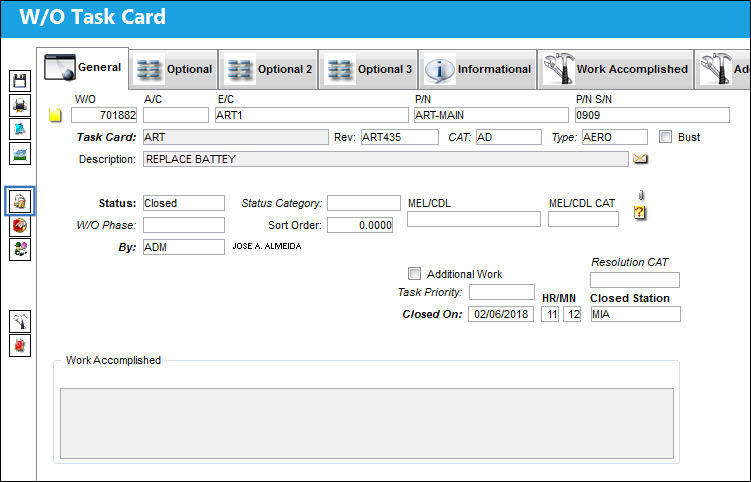
Task: Click the empty MEL/CDL CAT field
Action: [583, 219]
